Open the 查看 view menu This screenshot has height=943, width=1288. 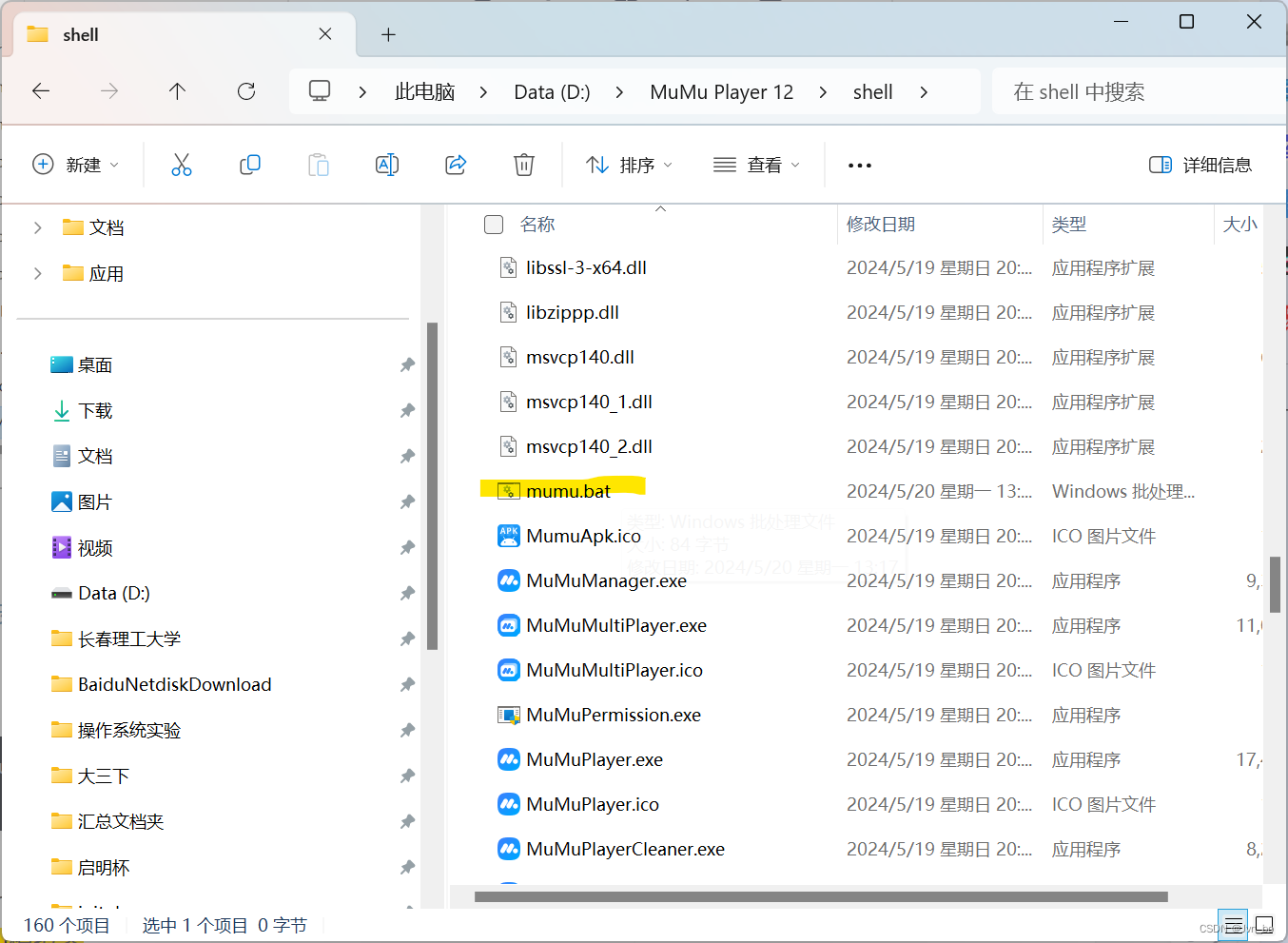pos(756,164)
